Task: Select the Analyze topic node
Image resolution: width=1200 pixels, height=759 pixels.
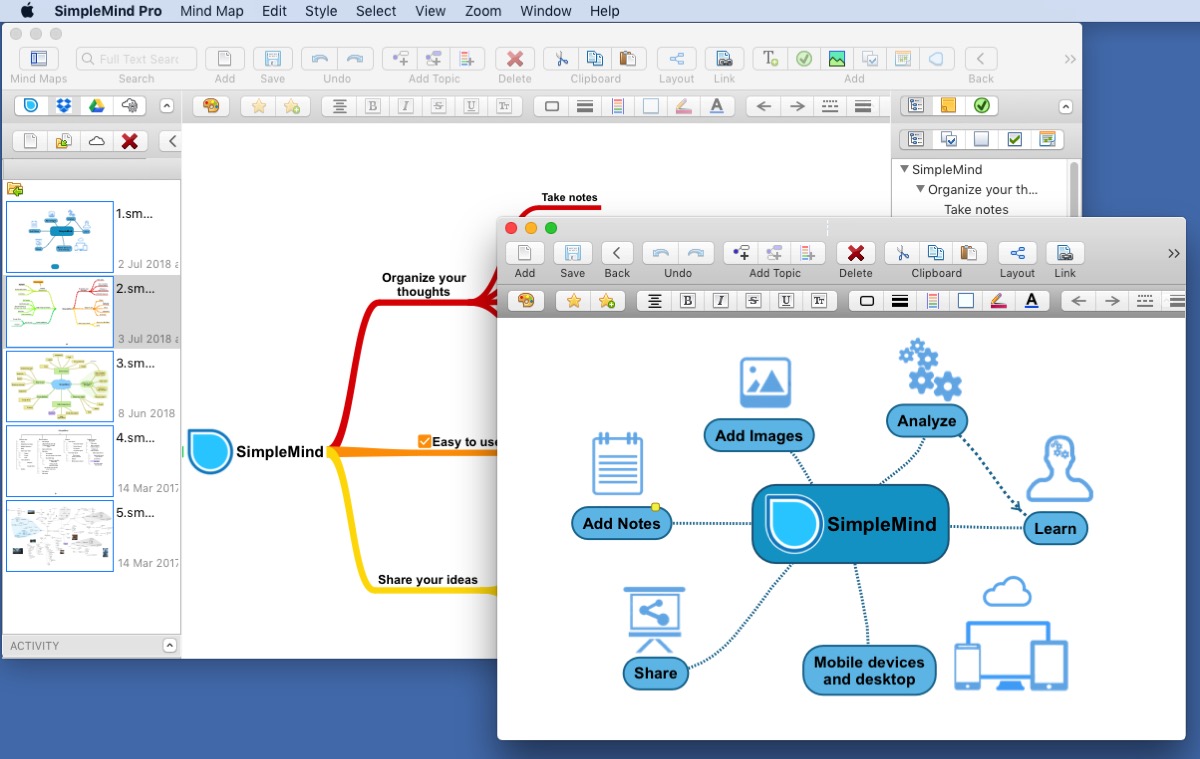Action: click(x=927, y=420)
